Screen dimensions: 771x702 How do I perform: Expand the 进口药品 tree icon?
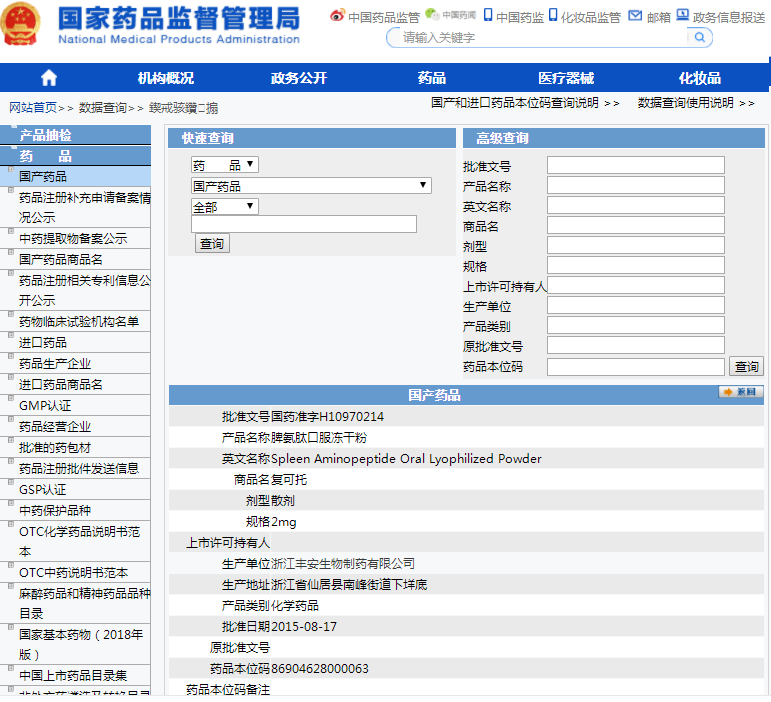(x=11, y=335)
